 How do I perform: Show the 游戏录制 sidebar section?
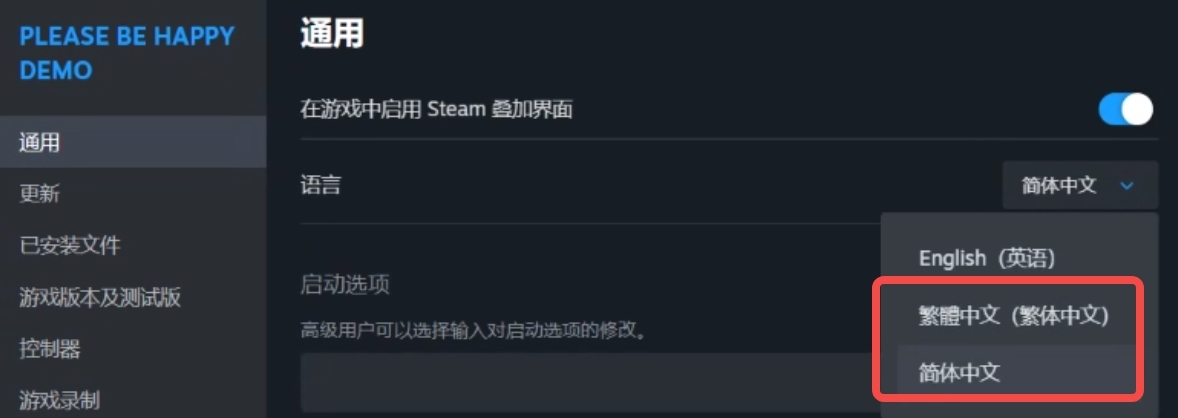pyautogui.click(x=60, y=400)
